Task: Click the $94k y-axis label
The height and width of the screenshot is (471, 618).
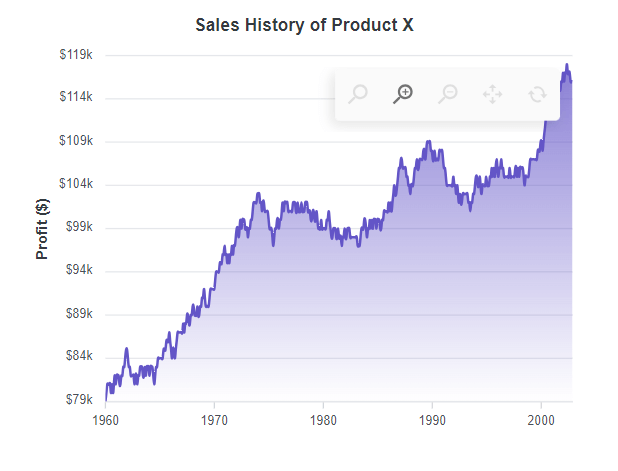Action: point(78,270)
